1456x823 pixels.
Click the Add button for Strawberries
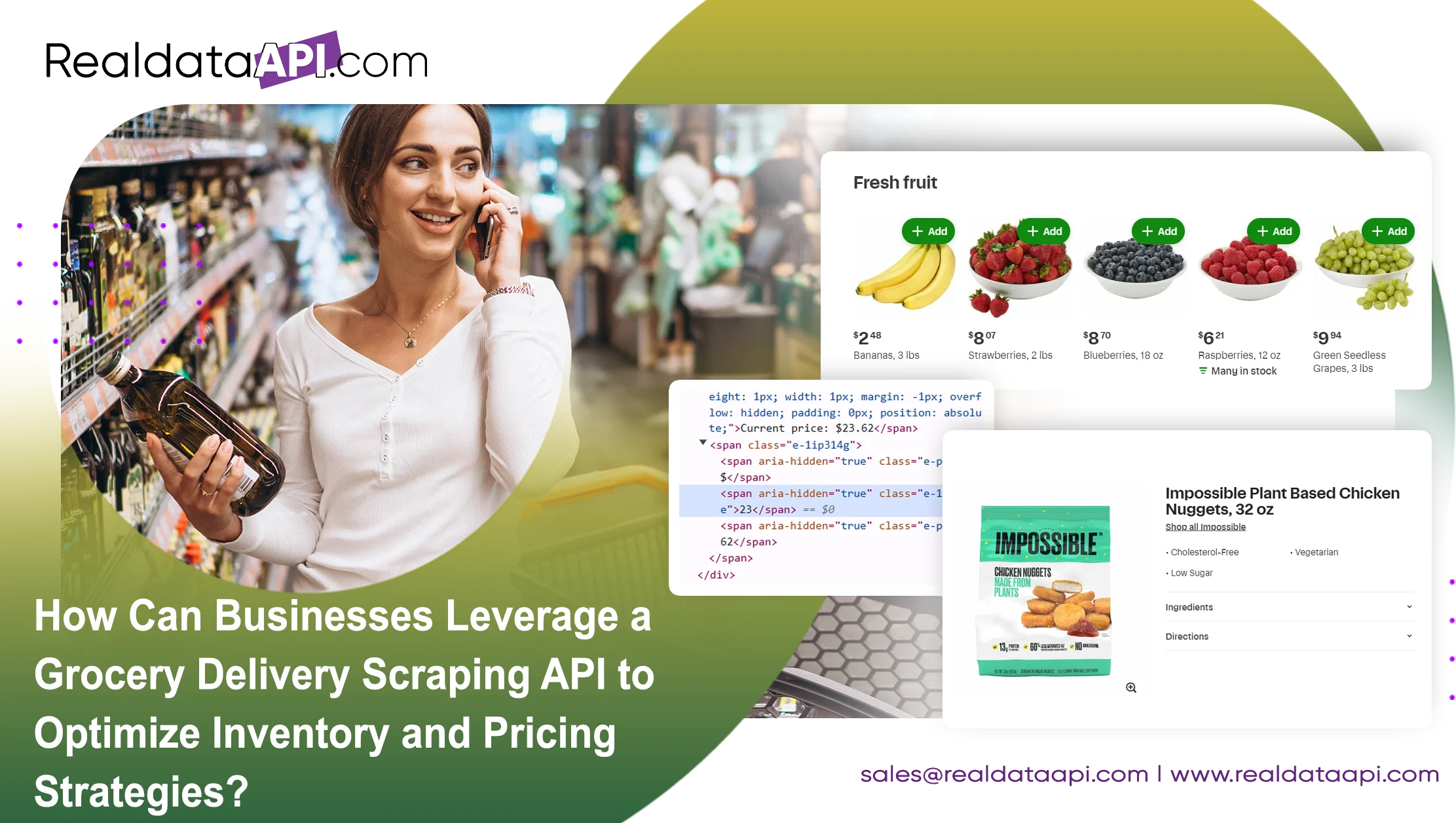coord(1043,231)
